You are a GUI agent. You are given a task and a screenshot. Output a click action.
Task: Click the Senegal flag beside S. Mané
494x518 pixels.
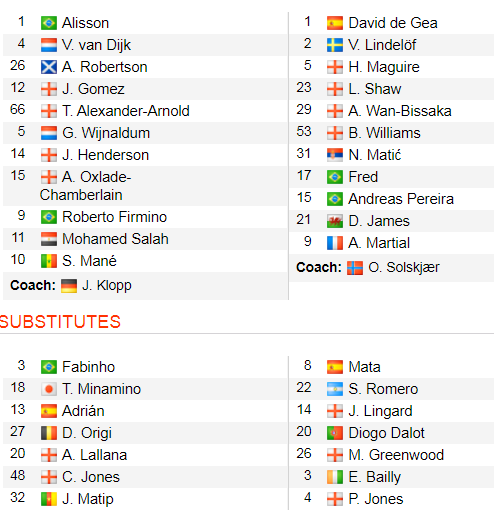click(x=49, y=261)
